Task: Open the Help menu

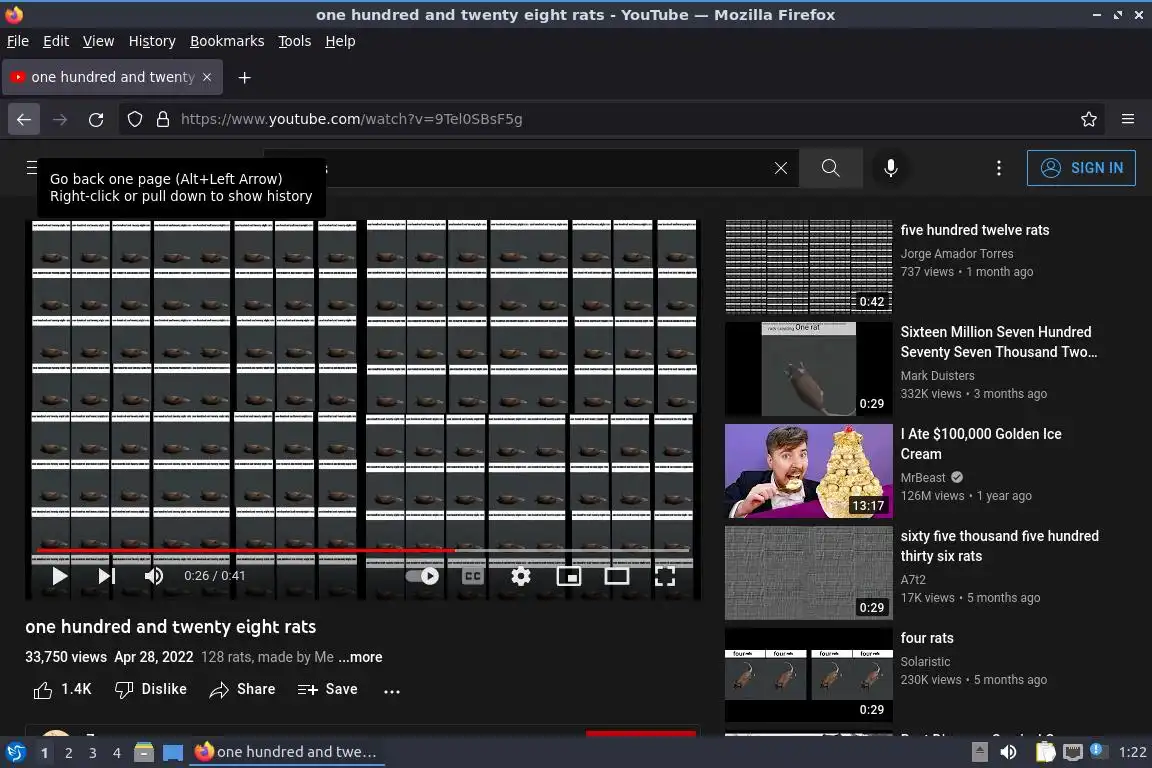Action: [340, 41]
